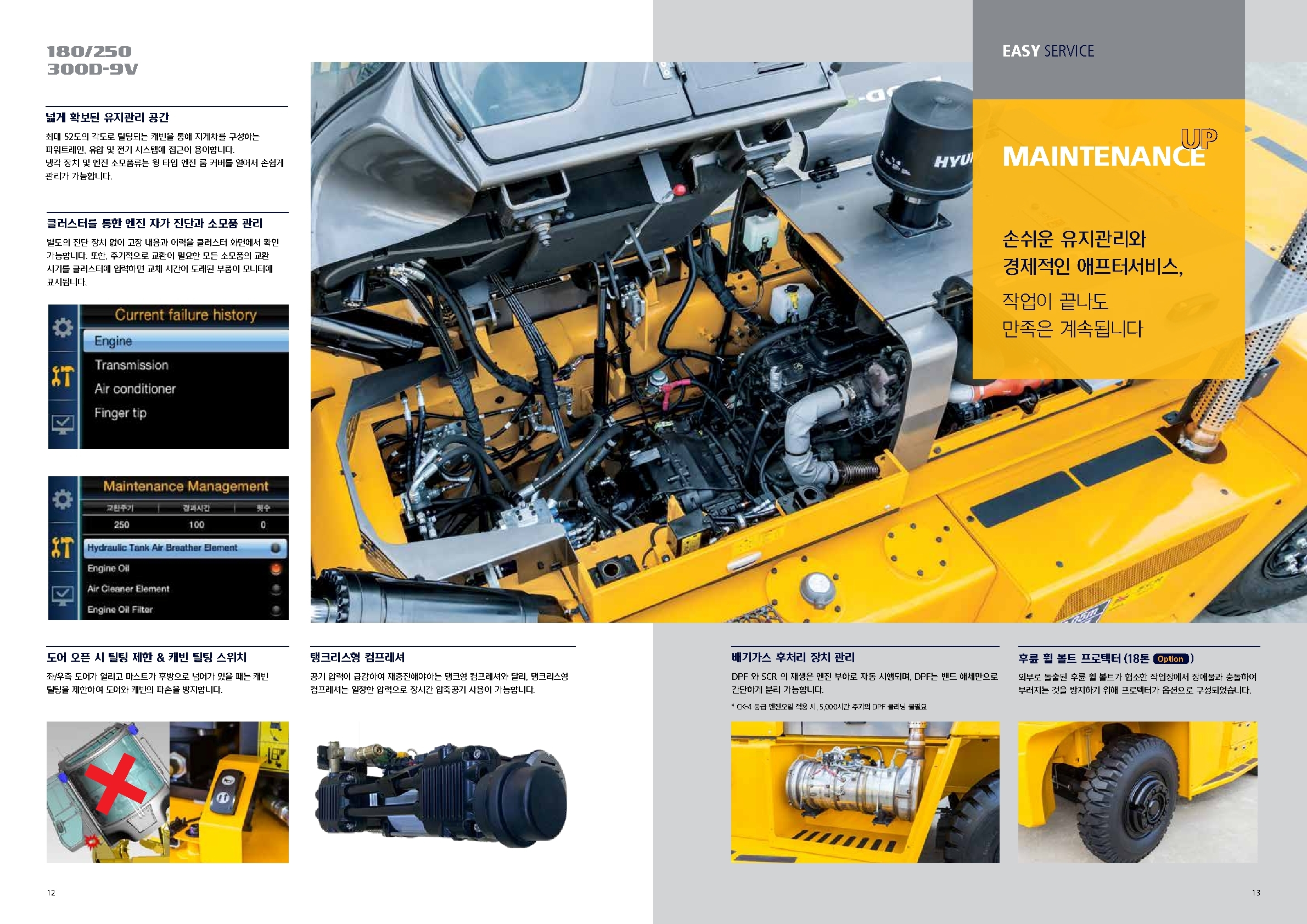Click the EASY SERVICE header text
1307x924 pixels.
point(1048,51)
